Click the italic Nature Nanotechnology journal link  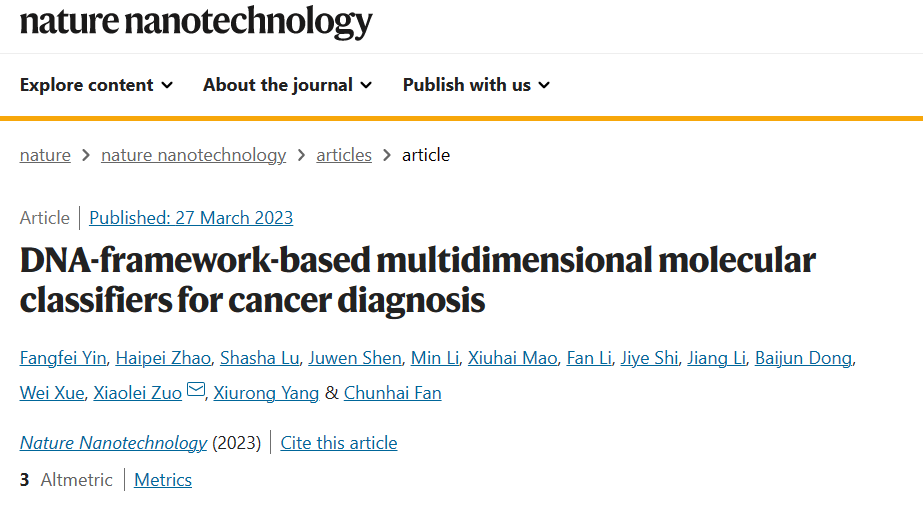click(113, 443)
